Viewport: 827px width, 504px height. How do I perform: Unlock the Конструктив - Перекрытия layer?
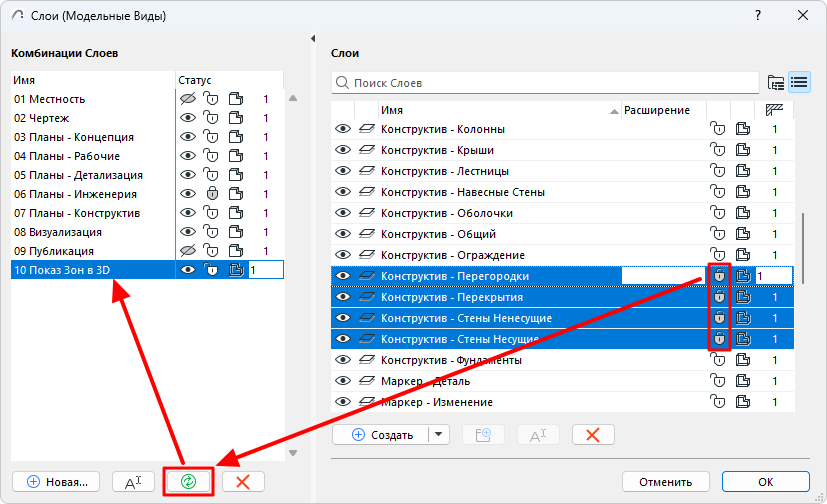click(719, 296)
